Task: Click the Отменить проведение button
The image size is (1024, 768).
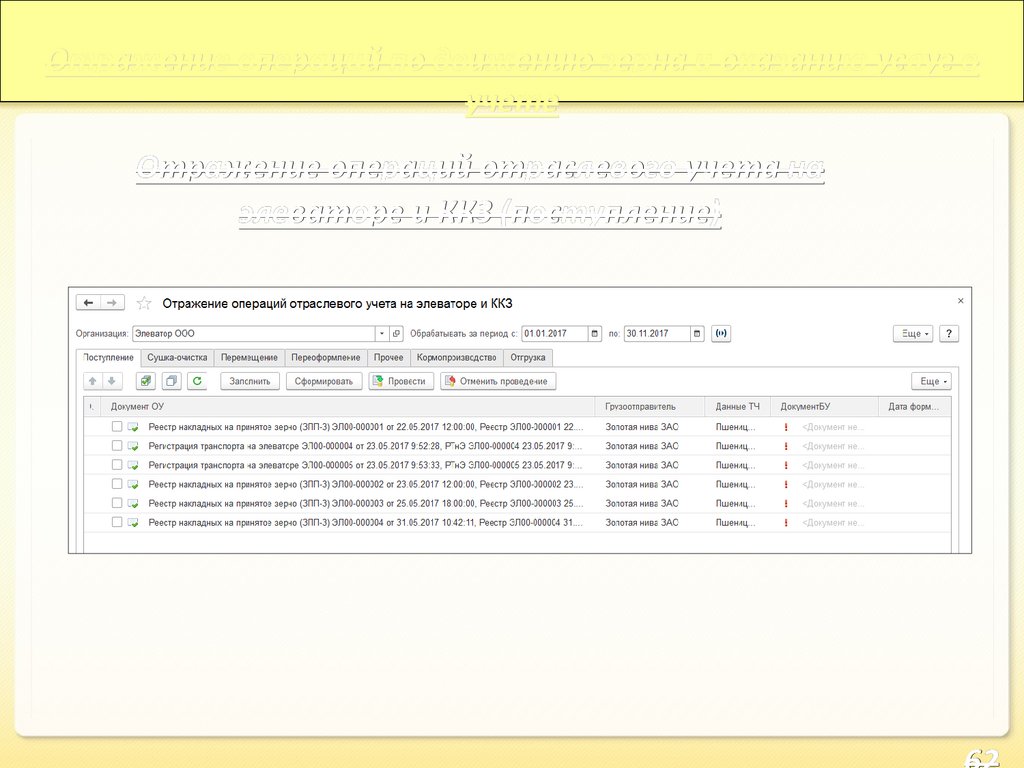Action: (498, 381)
